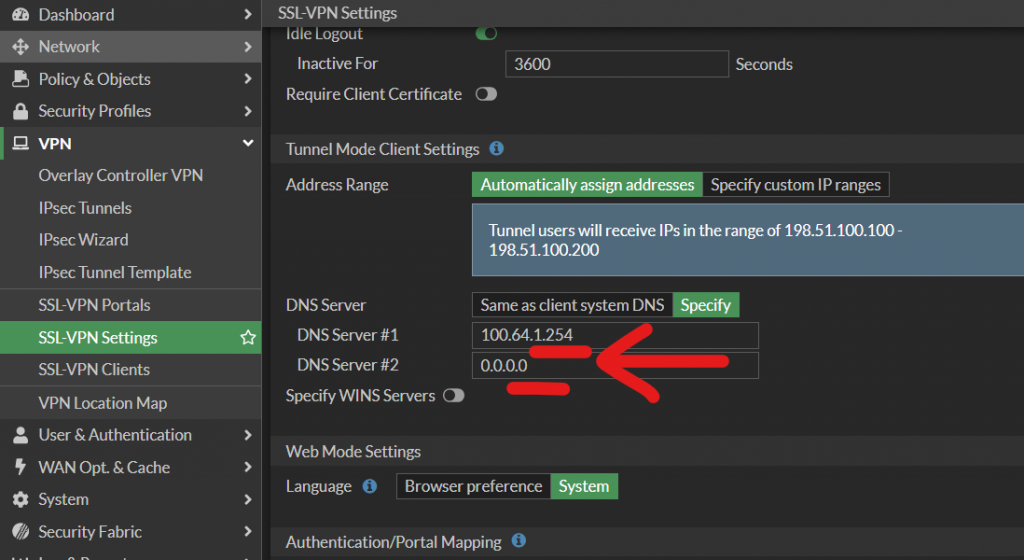The height and width of the screenshot is (560, 1024).
Task: Expand the Policy & Objects chevron
Action: [248, 78]
